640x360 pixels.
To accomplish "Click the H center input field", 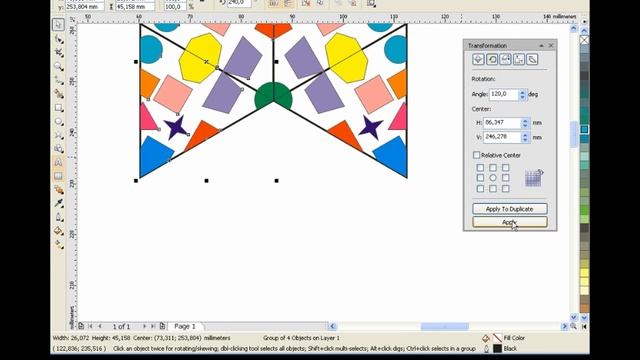I will pyautogui.click(x=503, y=123).
